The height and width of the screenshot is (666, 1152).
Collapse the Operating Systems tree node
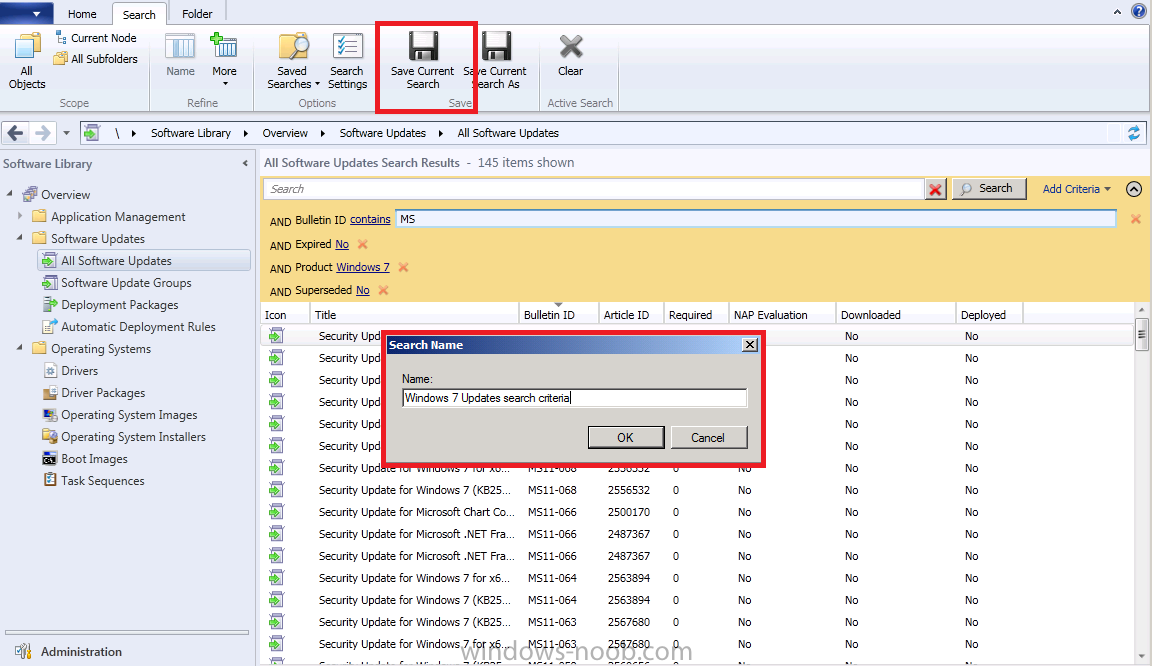(20, 348)
